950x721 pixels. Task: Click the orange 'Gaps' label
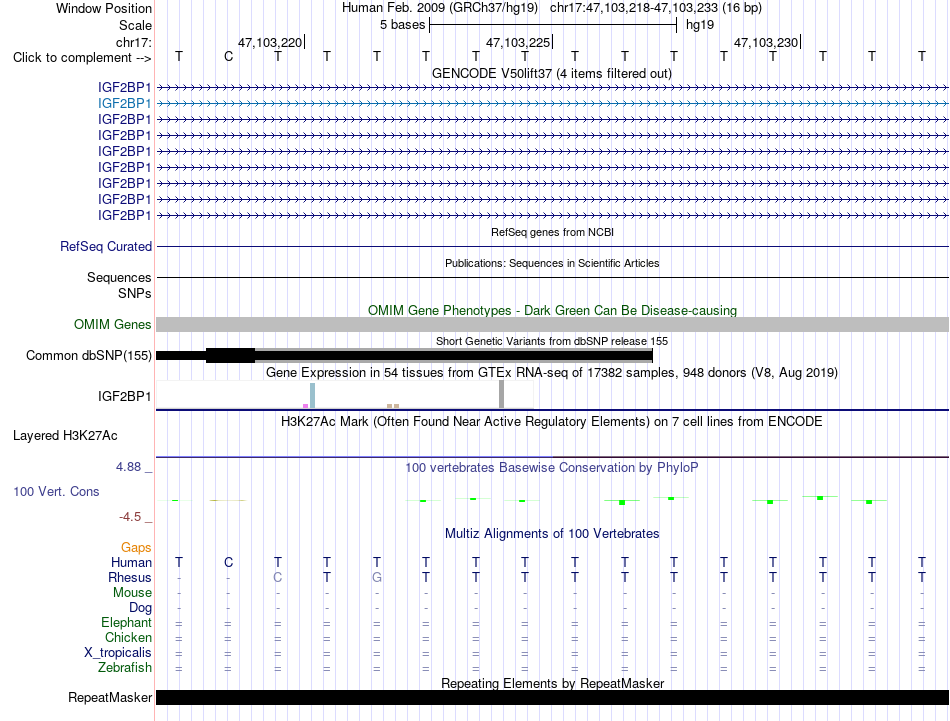136,548
